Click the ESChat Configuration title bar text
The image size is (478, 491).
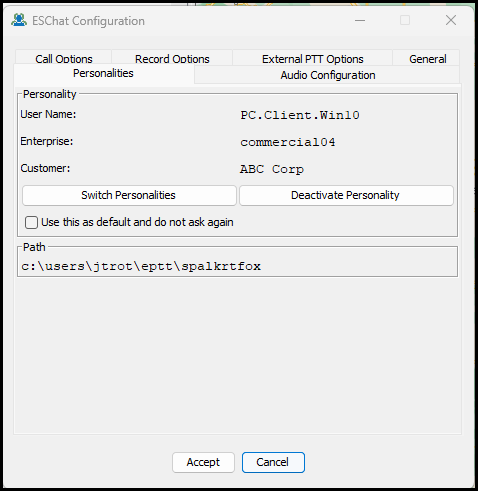pos(88,21)
